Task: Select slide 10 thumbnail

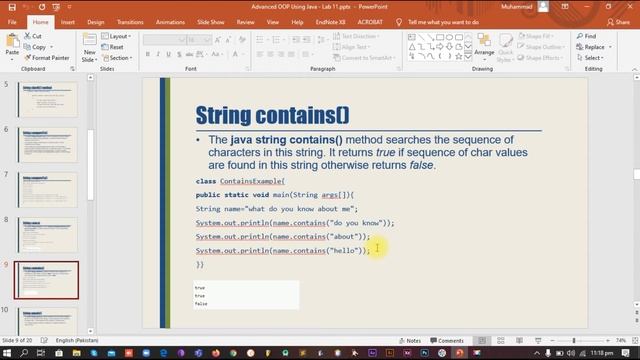Action: pyautogui.click(x=47, y=321)
